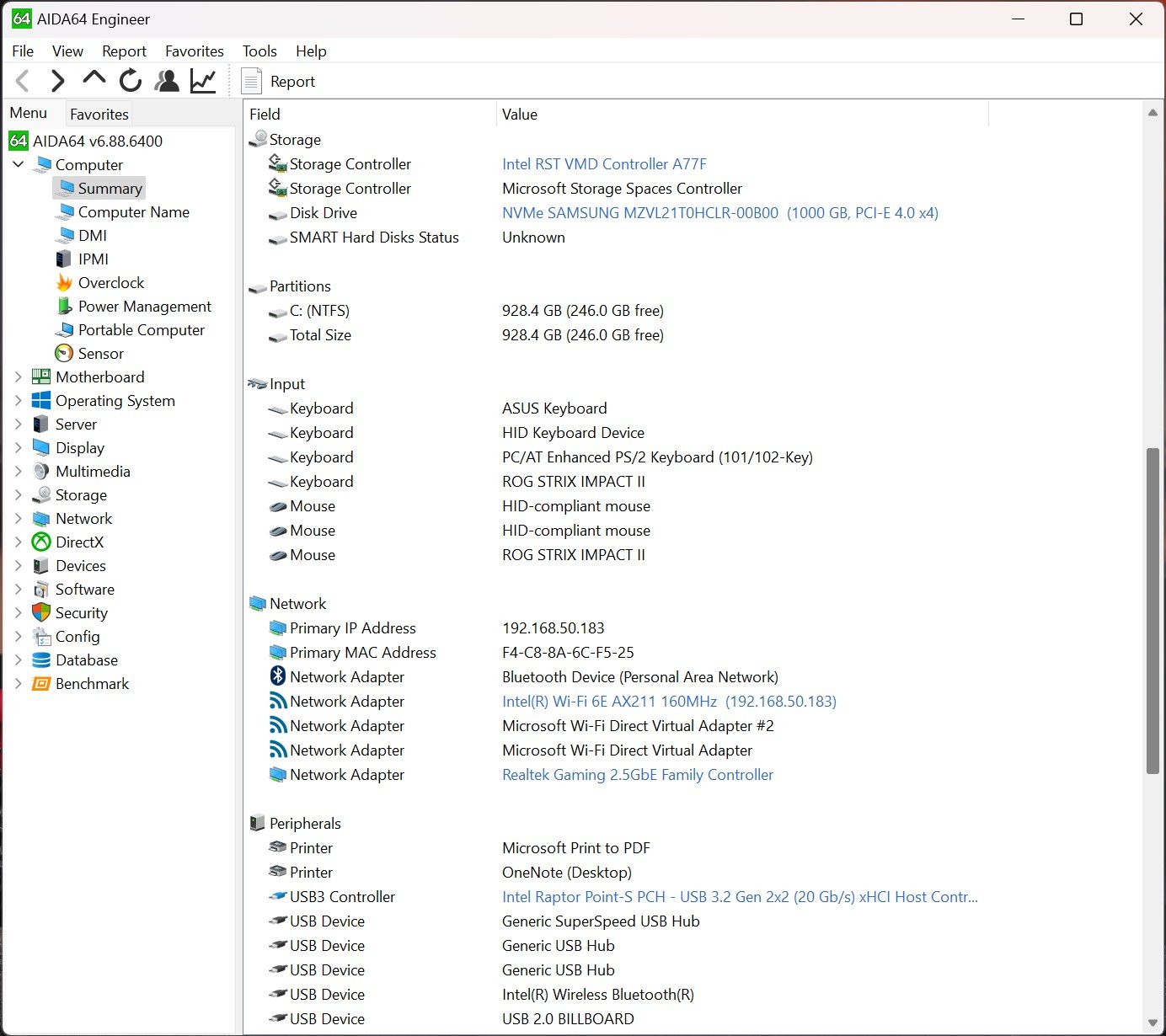The image size is (1166, 1036).
Task: Select the Overclock flame icon
Action: (x=64, y=283)
